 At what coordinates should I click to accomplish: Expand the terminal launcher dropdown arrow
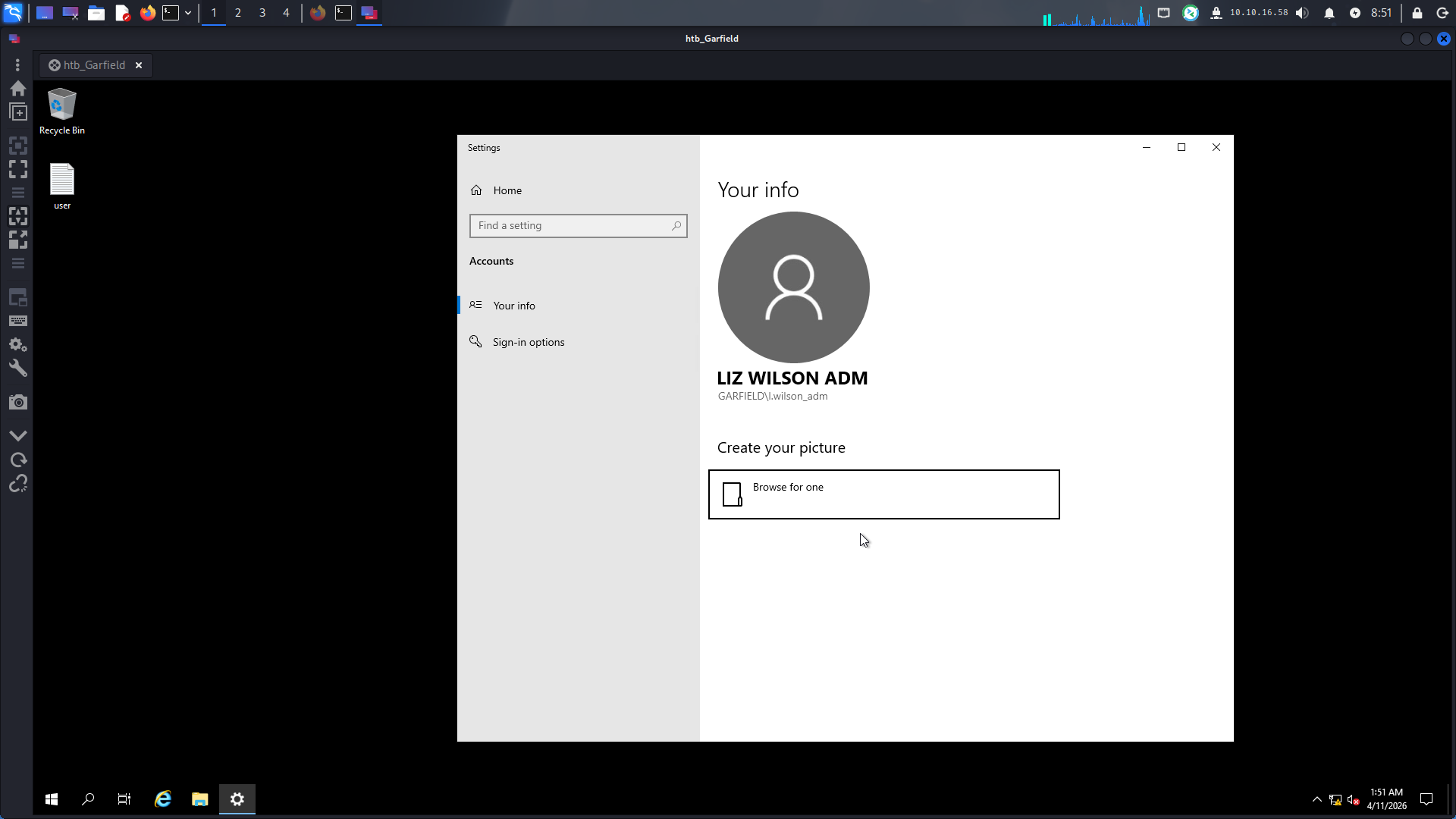point(188,13)
